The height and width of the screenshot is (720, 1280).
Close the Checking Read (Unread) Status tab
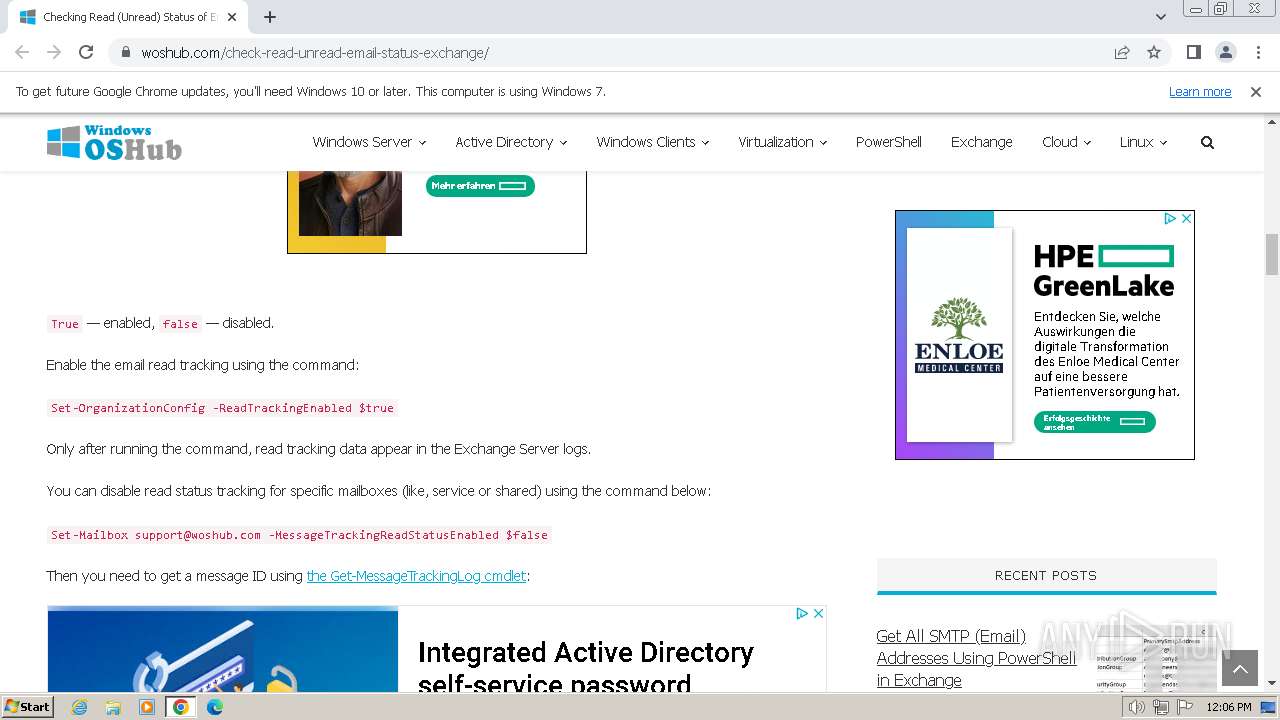(x=232, y=17)
